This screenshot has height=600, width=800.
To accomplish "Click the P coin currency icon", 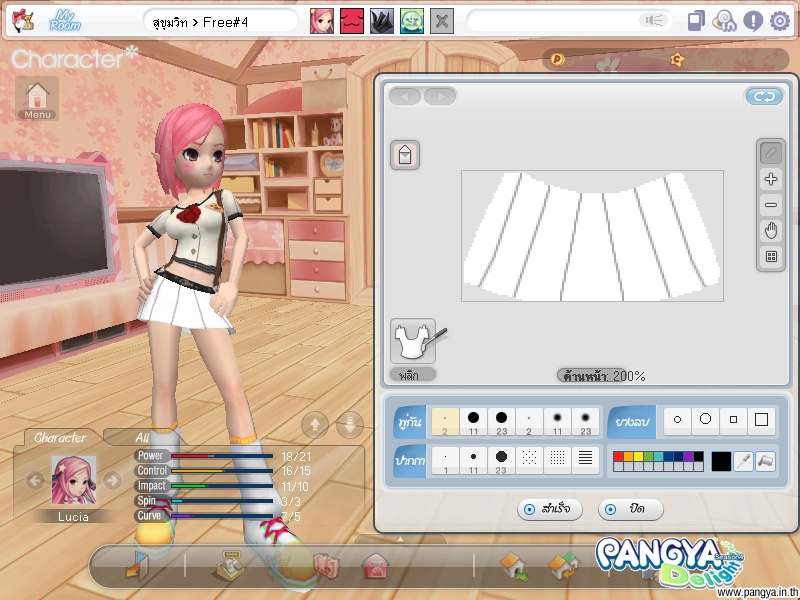I will (557, 60).
